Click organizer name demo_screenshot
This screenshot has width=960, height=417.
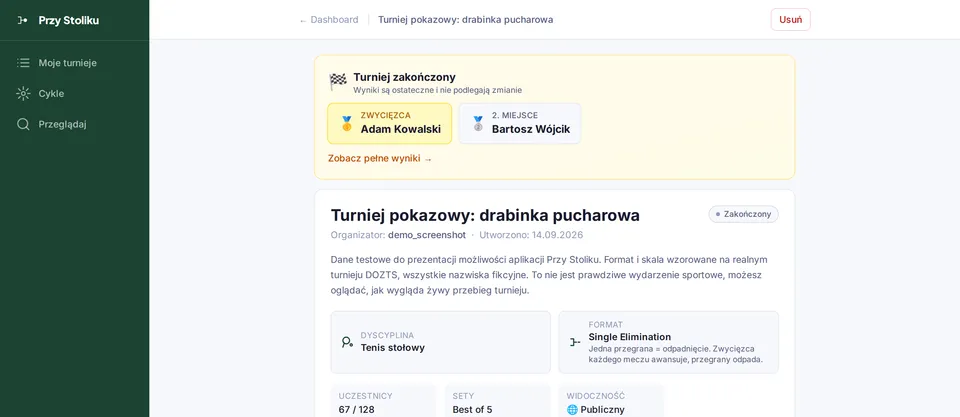[427, 235]
